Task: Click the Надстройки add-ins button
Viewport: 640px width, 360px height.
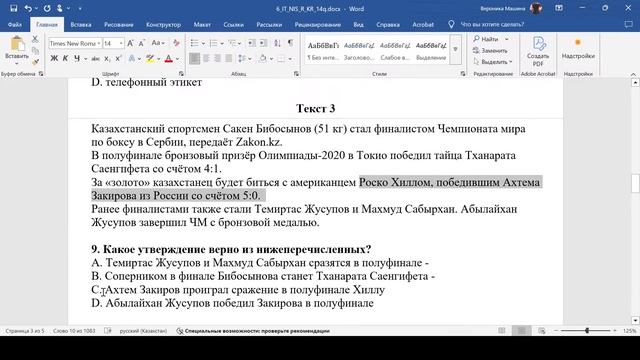Action: (x=578, y=49)
